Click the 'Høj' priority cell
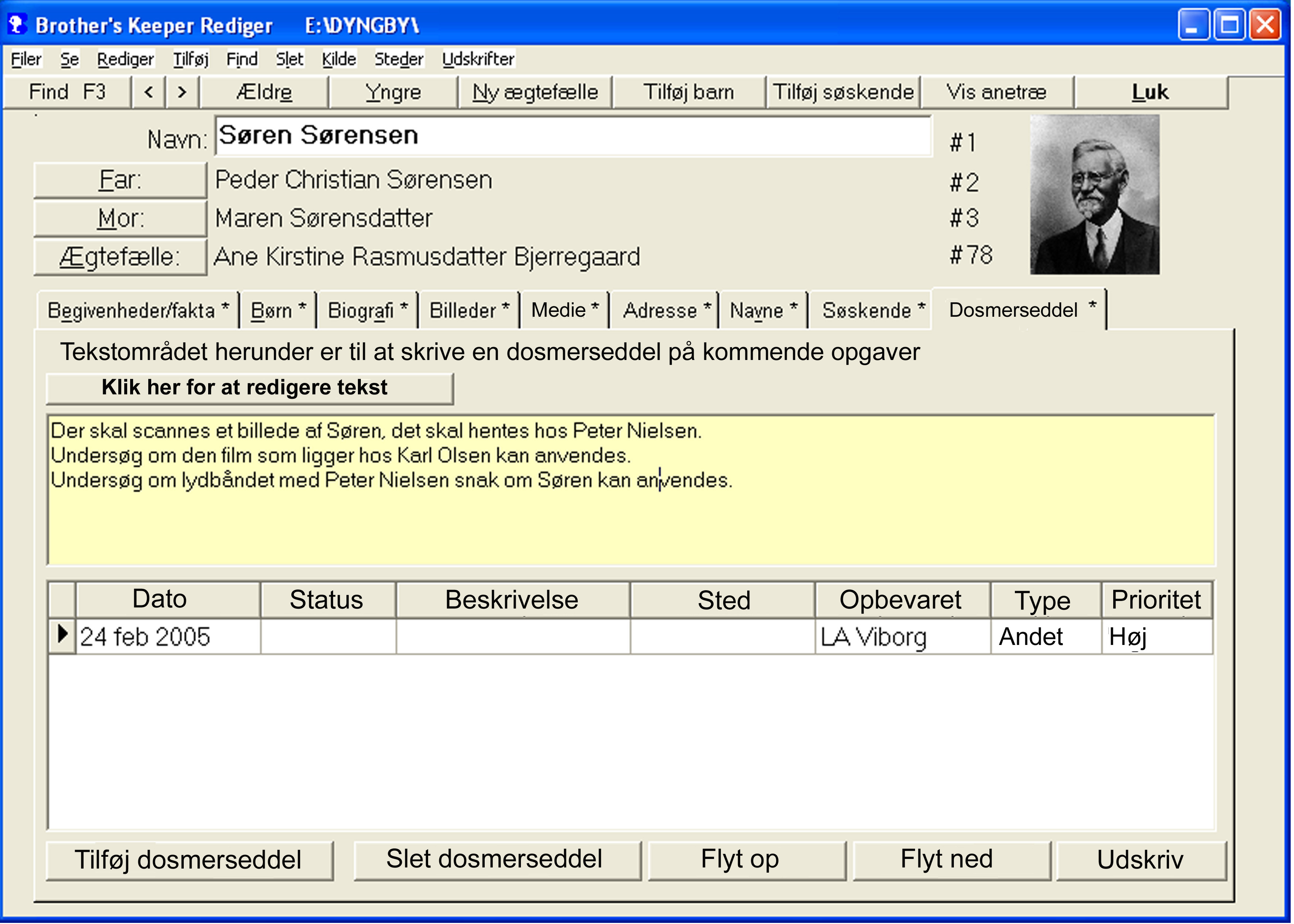 point(1157,636)
